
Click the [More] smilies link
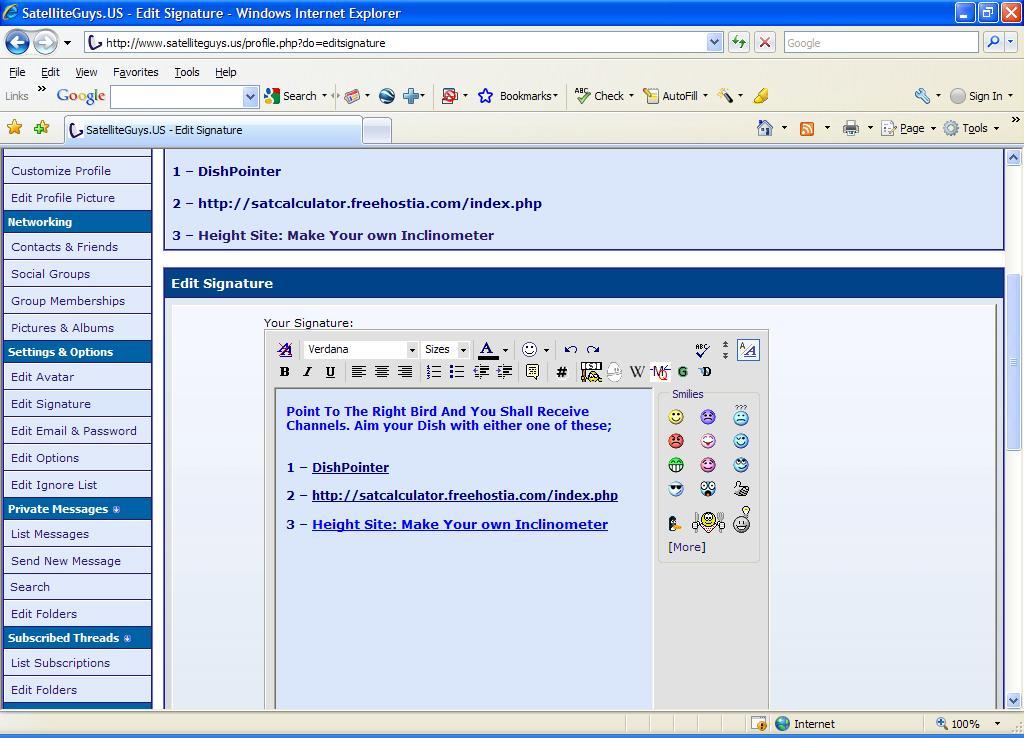click(686, 547)
